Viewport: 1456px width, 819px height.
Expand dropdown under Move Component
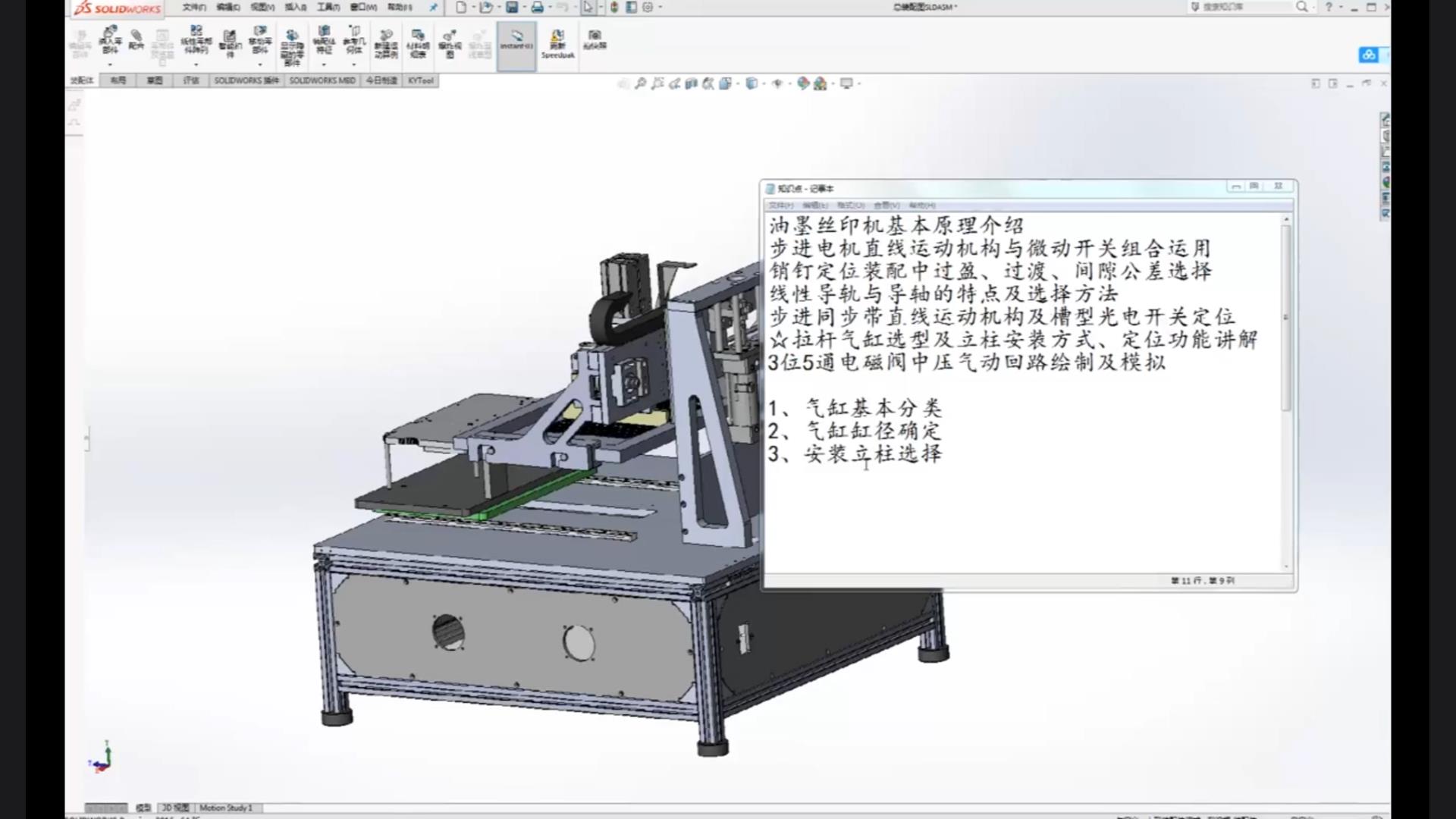click(x=260, y=65)
